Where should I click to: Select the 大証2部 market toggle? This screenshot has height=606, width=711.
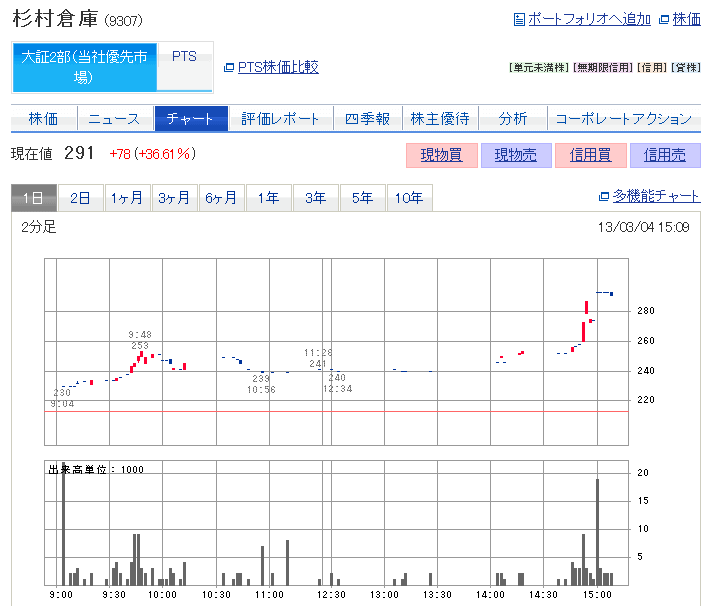pyautogui.click(x=84, y=67)
